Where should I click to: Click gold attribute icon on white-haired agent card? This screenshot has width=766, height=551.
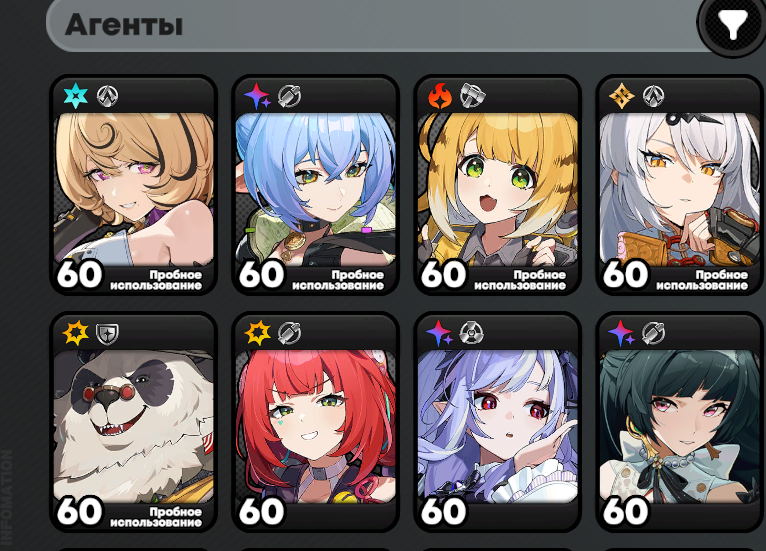(x=621, y=96)
